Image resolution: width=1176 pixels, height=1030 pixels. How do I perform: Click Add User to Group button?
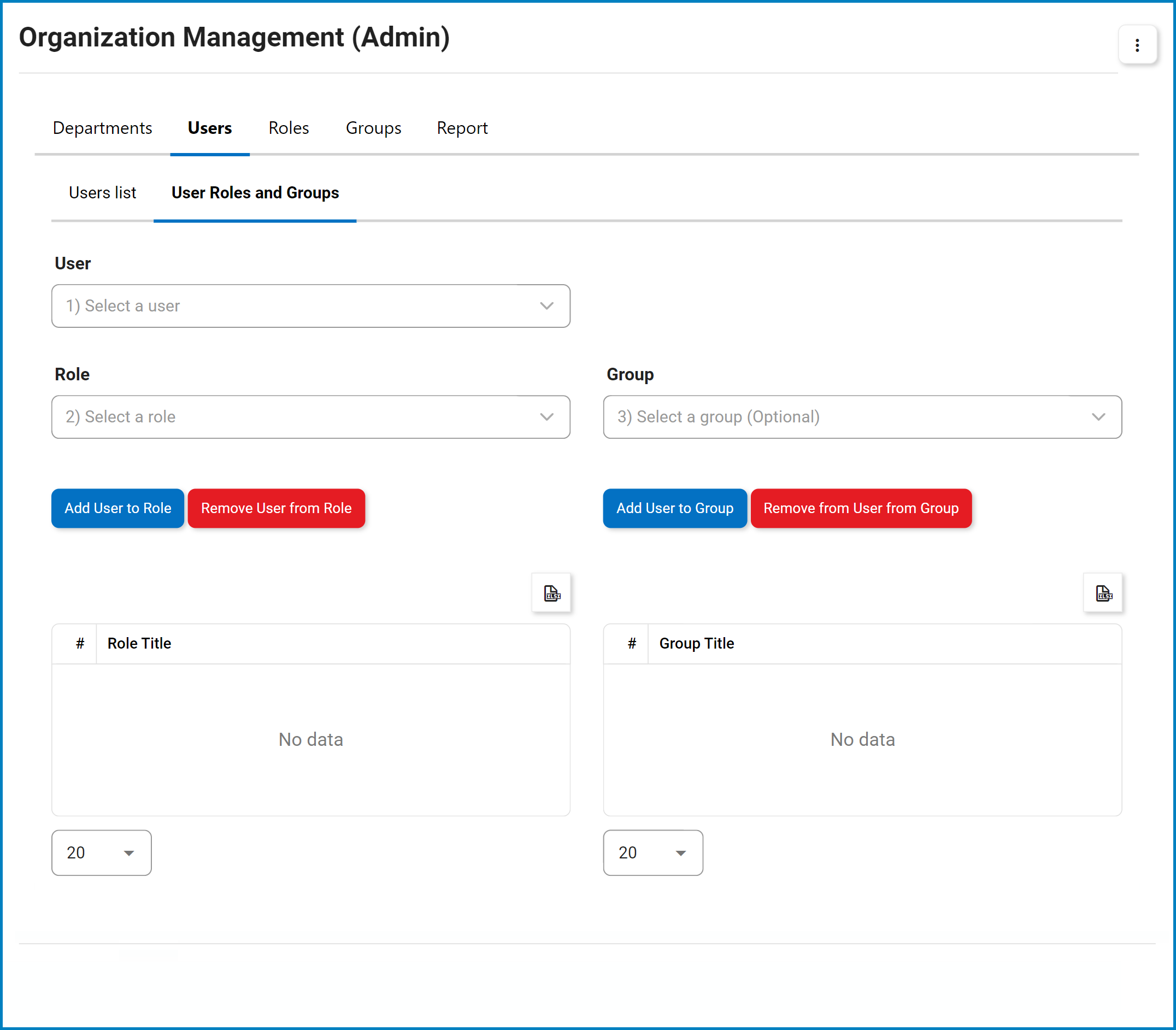(x=675, y=508)
